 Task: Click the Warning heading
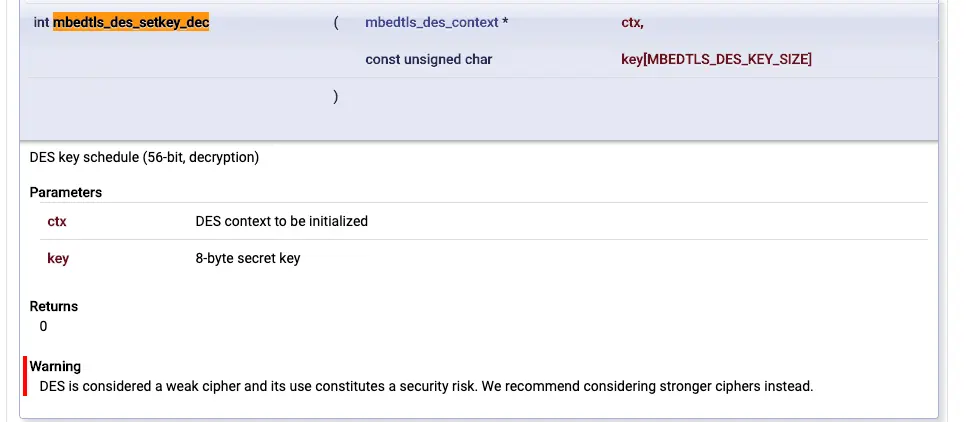(55, 367)
